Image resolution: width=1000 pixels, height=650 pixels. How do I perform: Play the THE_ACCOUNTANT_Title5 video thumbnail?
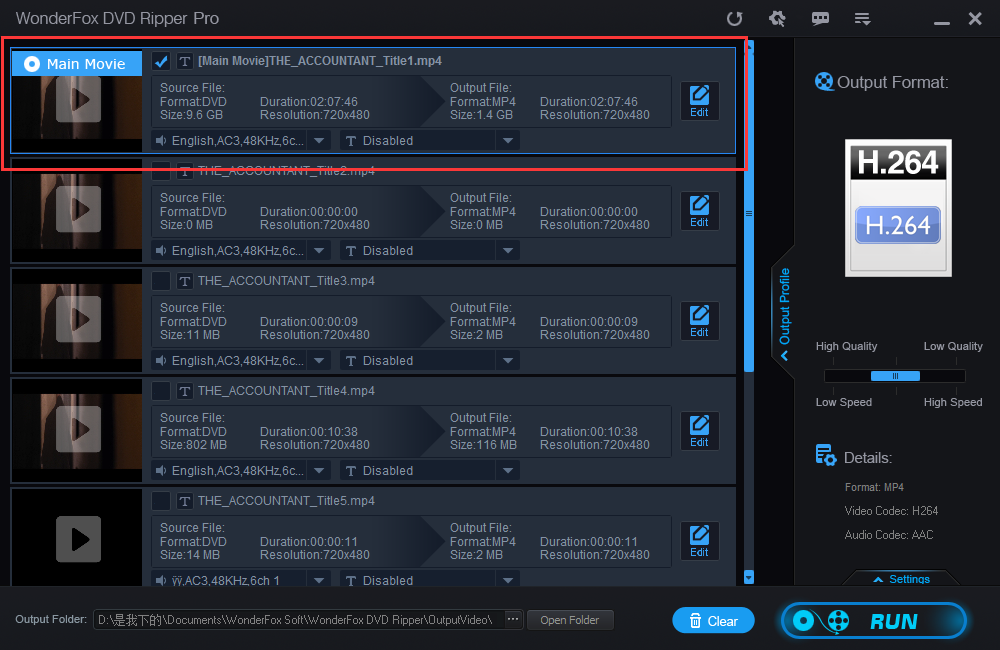(x=78, y=540)
